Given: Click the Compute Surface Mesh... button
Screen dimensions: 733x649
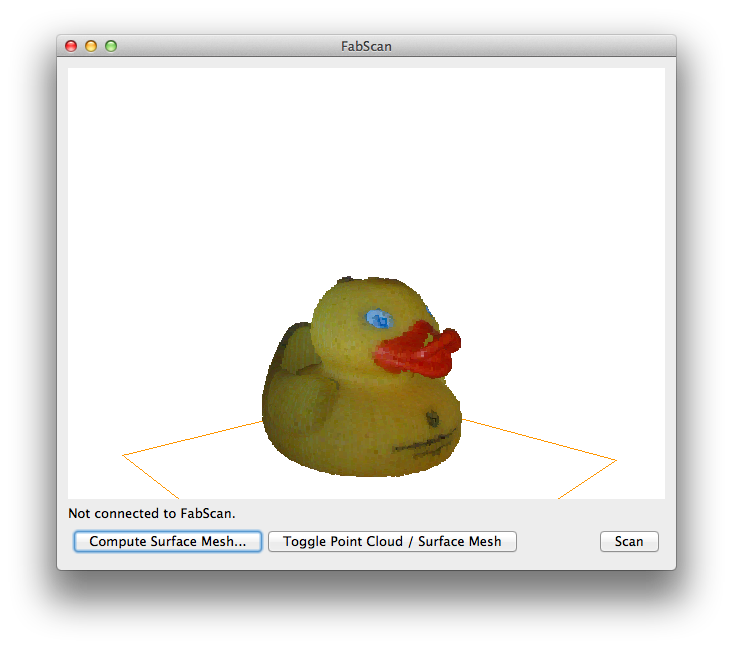Looking at the screenshot, I should [167, 541].
